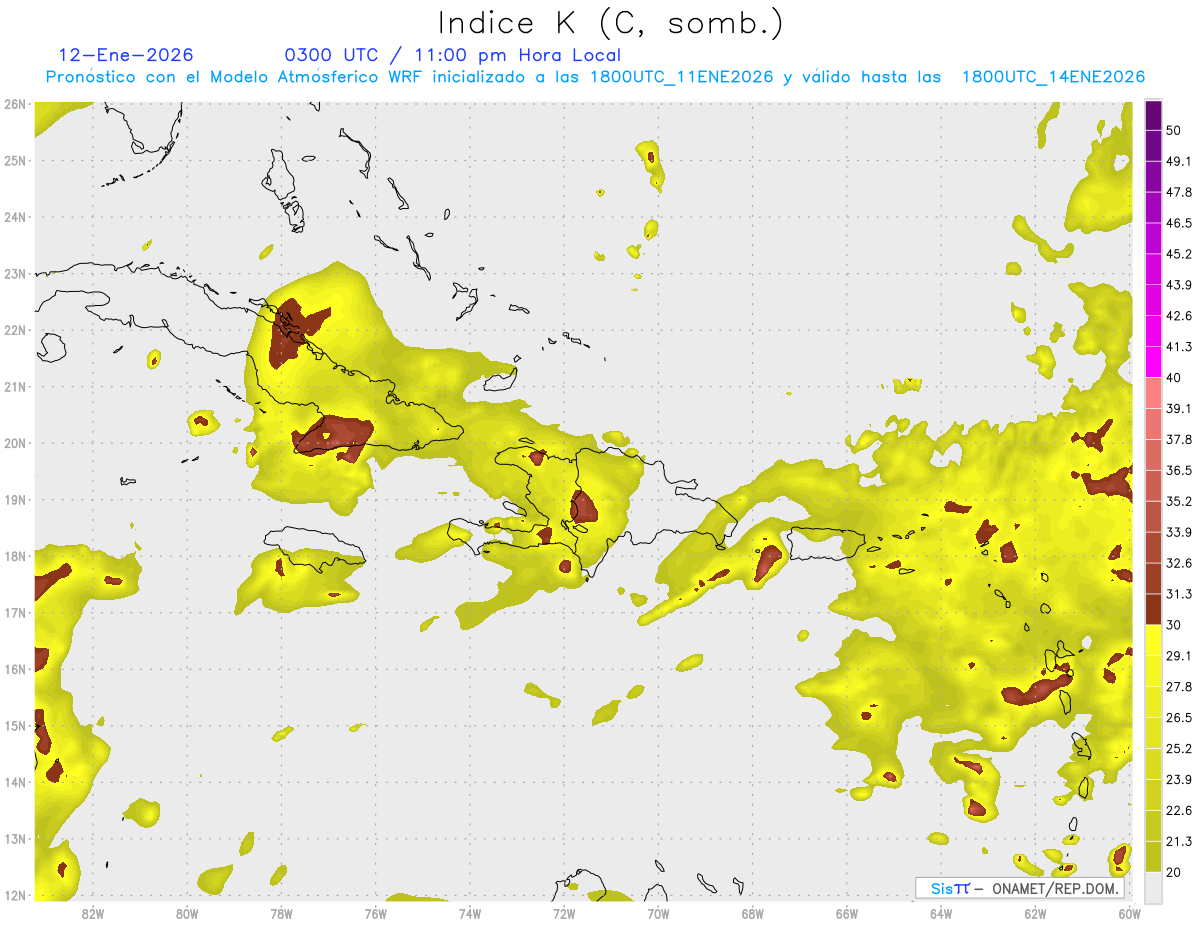The width and height of the screenshot is (1200, 927).
Task: Click the Puerto Rico island outline on the map
Action: [x=826, y=544]
